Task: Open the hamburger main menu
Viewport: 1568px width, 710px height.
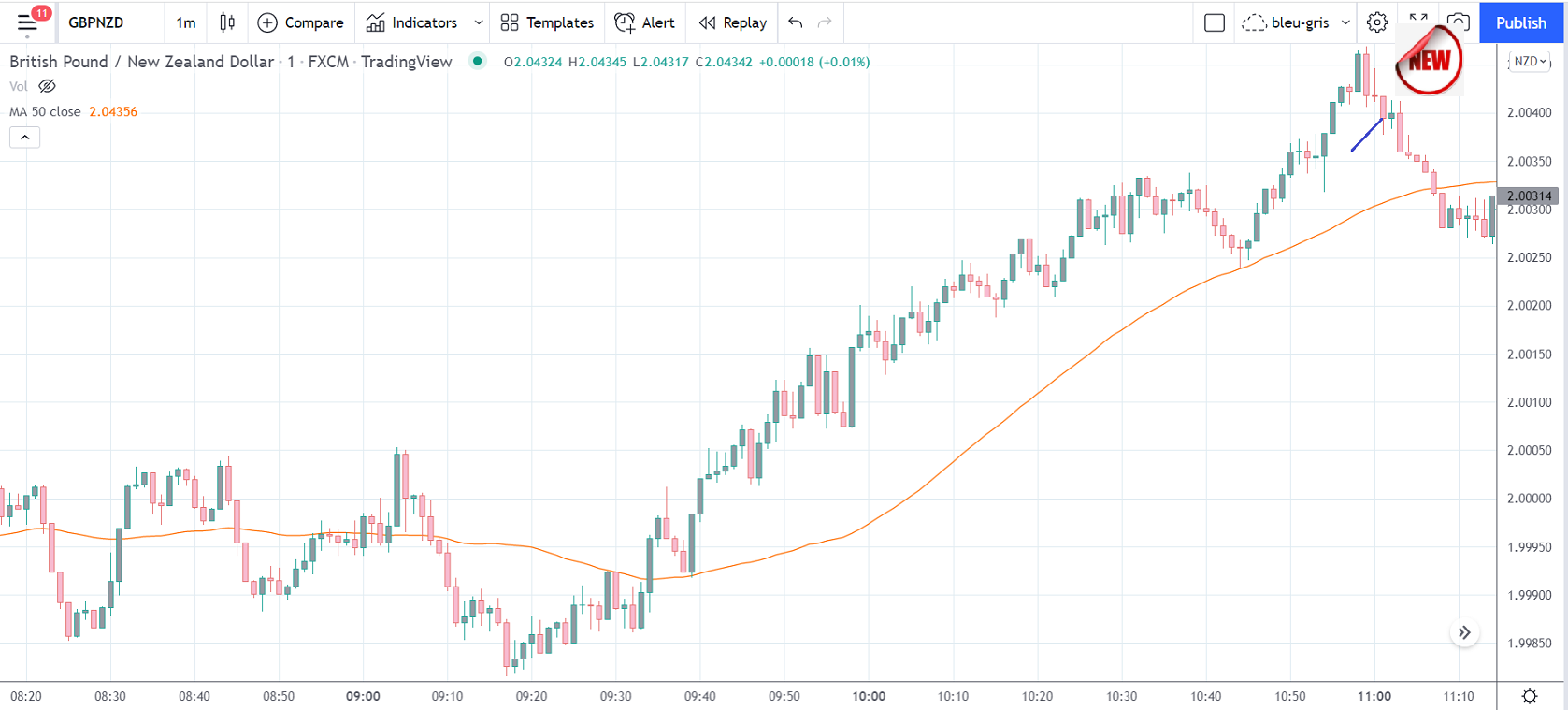Action: pyautogui.click(x=27, y=22)
